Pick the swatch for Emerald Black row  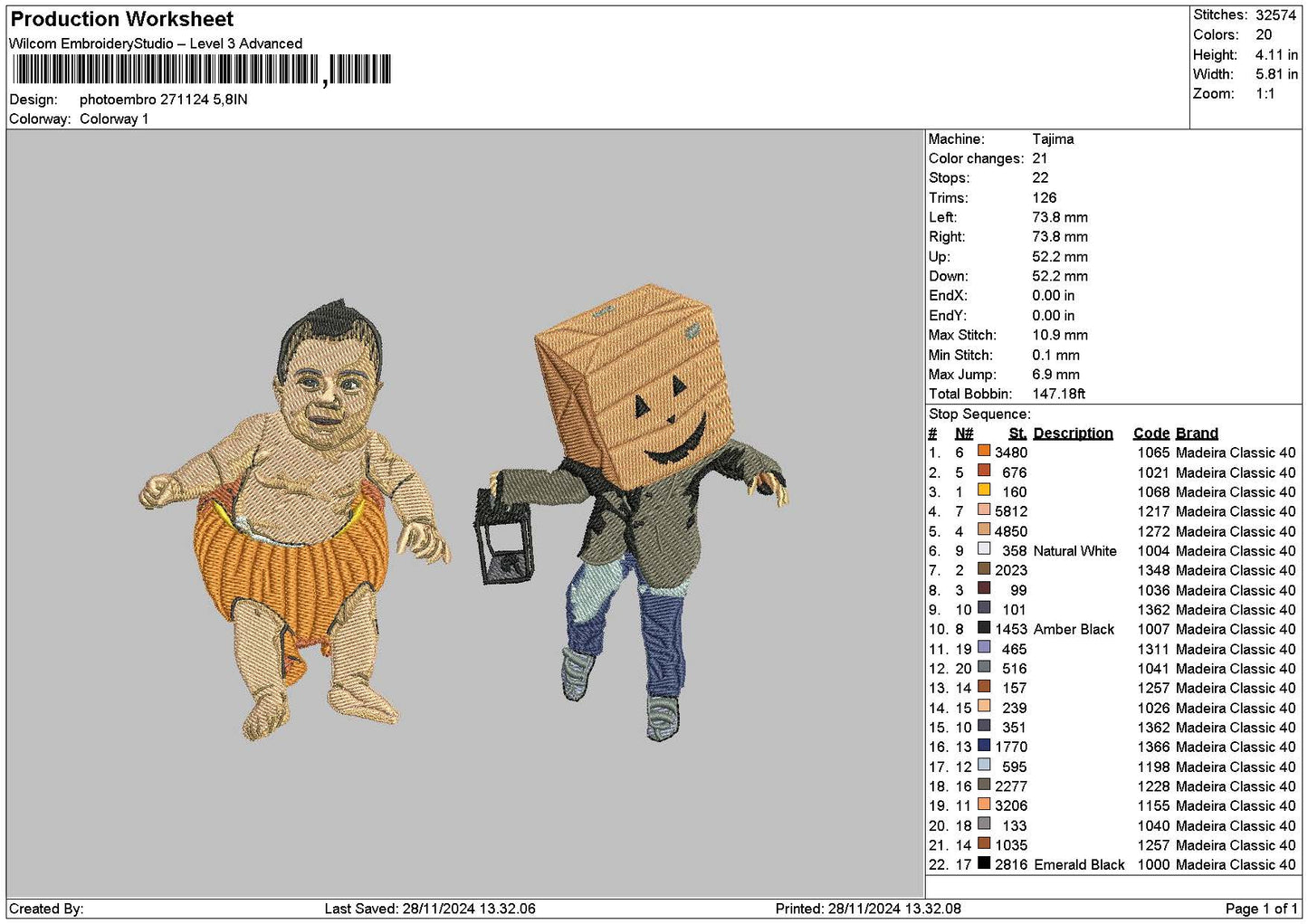(983, 862)
